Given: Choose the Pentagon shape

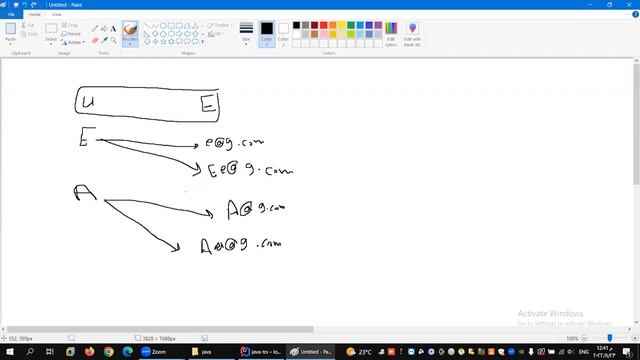Looking at the screenshot, I should (163, 34).
